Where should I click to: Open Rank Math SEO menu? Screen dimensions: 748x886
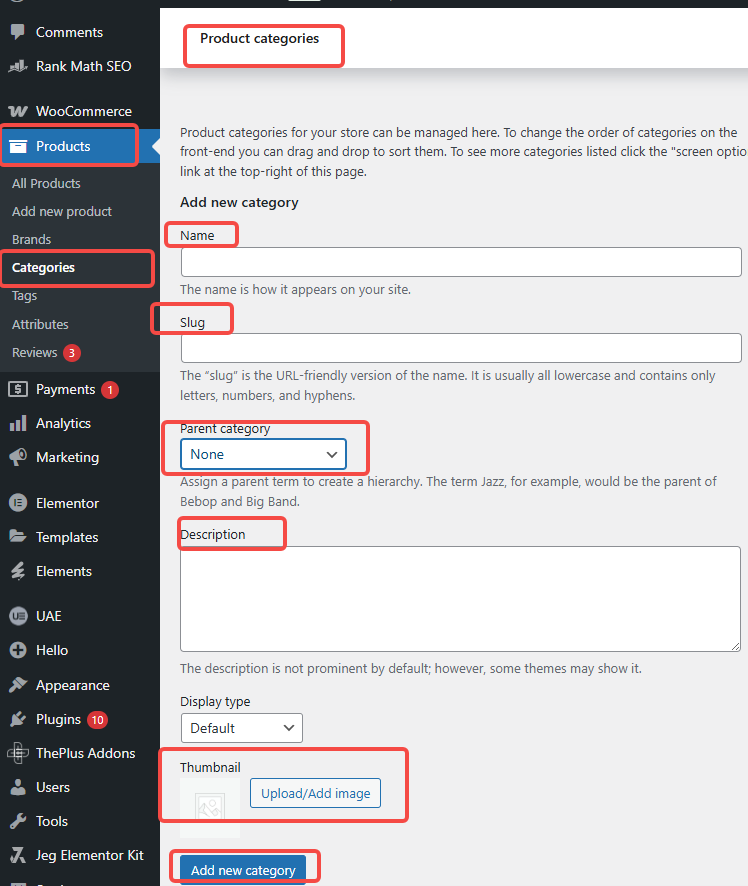coord(84,66)
